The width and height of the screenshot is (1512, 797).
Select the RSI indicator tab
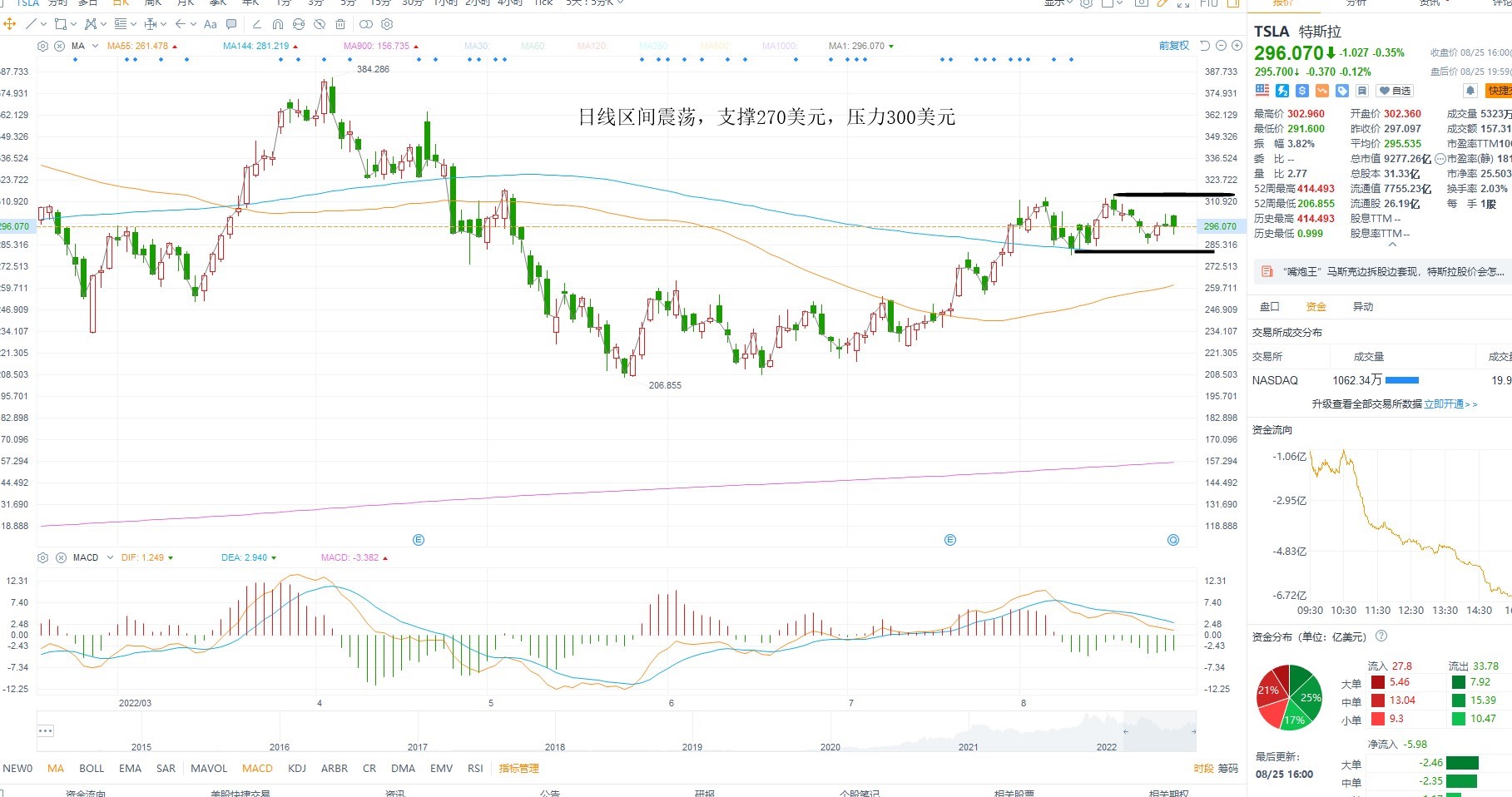(x=475, y=769)
